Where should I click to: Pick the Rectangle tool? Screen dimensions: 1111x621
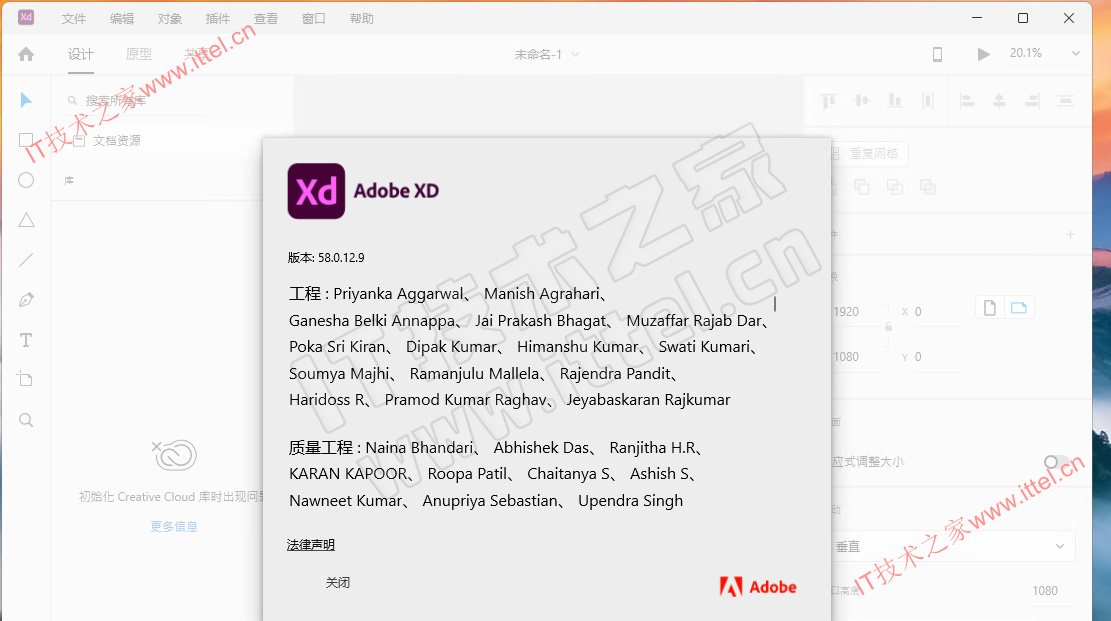pos(26,140)
